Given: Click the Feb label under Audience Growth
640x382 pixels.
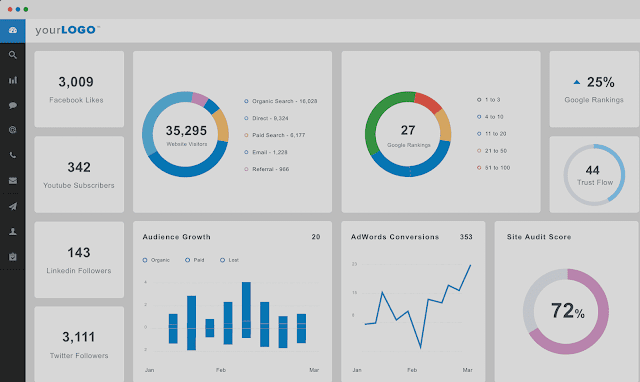Looking at the screenshot, I should 221,370.
